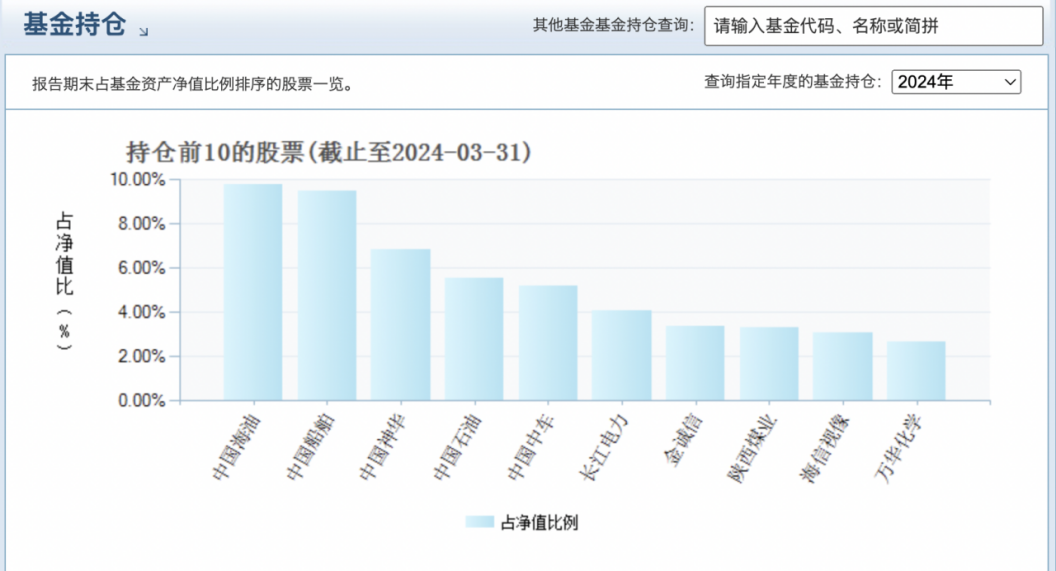The width and height of the screenshot is (1056, 571).
Task: Click the 长江电力 axis label
Action: click(x=604, y=448)
